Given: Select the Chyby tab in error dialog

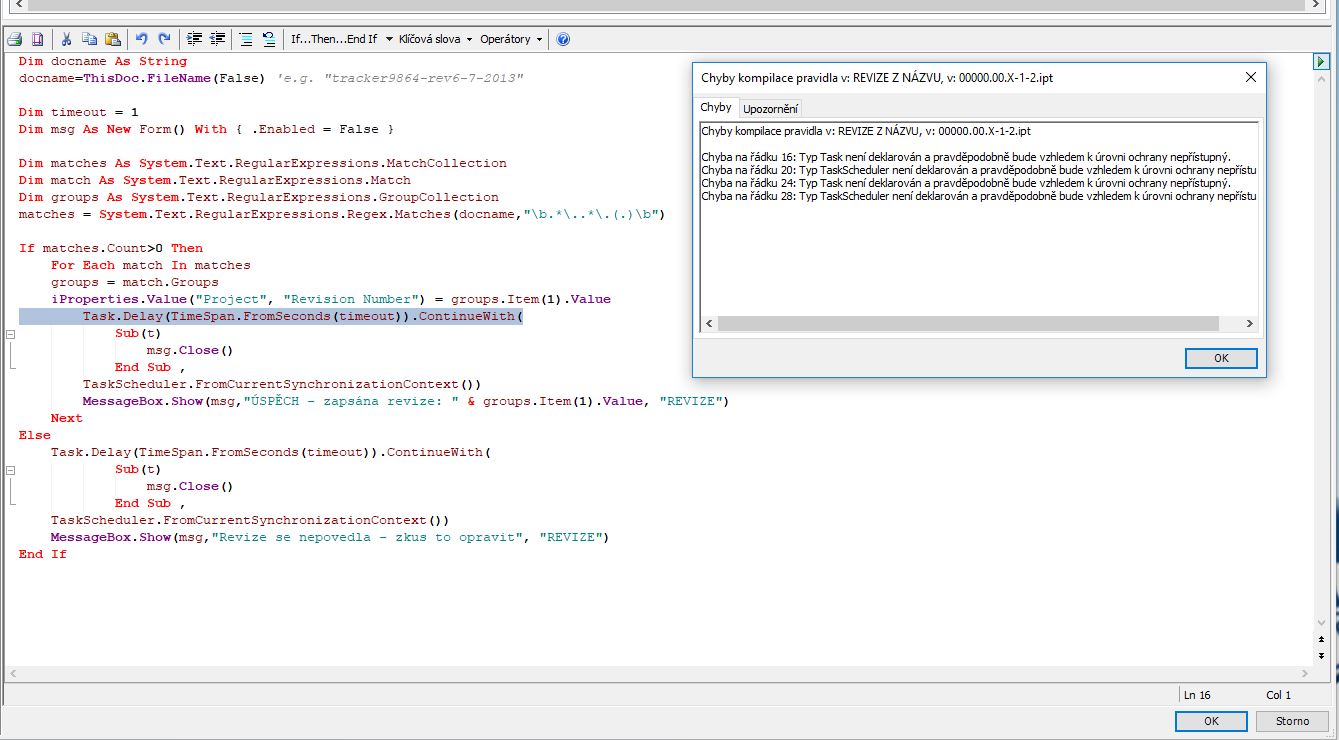Looking at the screenshot, I should (716, 107).
